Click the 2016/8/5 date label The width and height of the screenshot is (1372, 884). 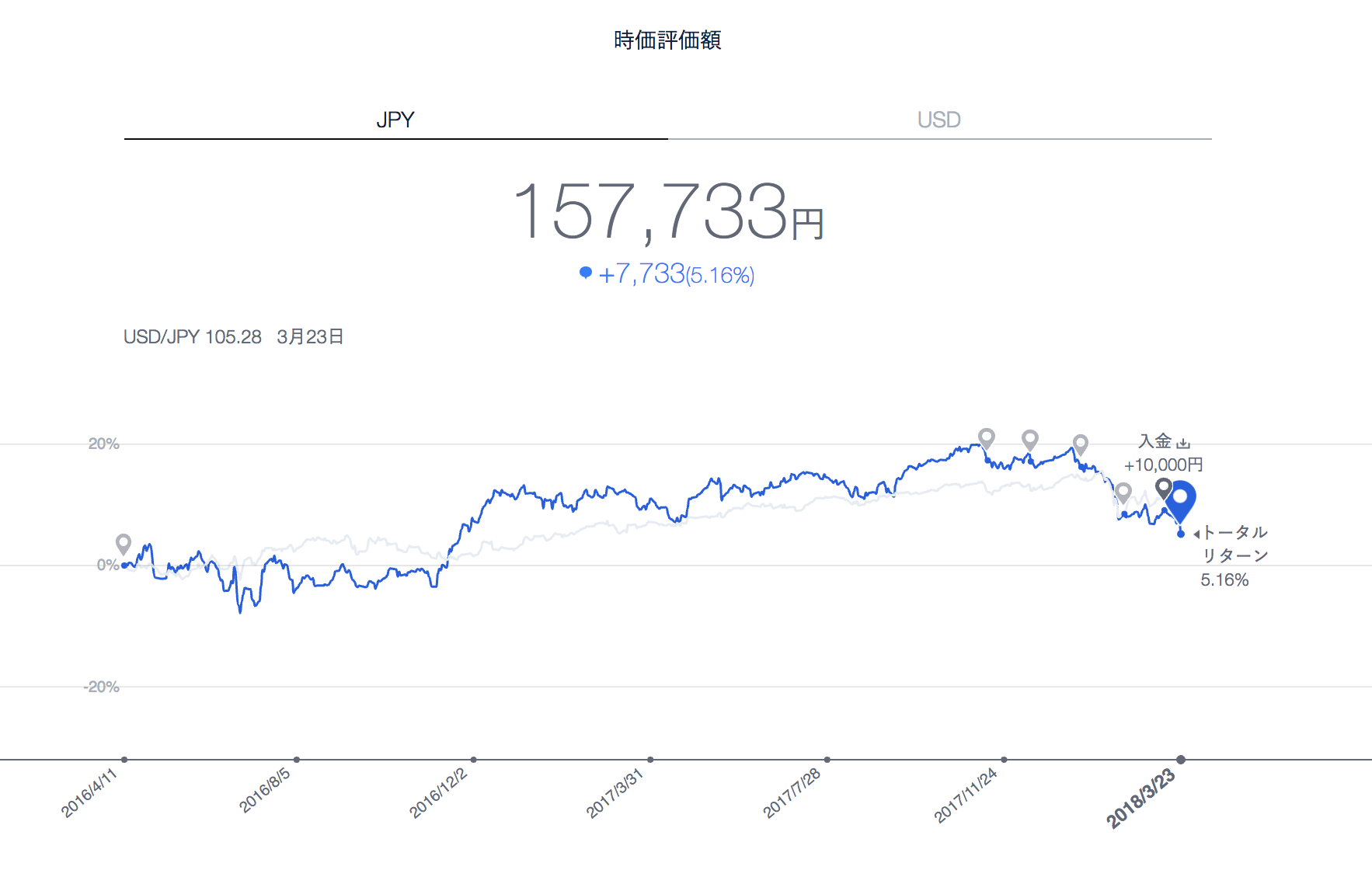(x=264, y=790)
